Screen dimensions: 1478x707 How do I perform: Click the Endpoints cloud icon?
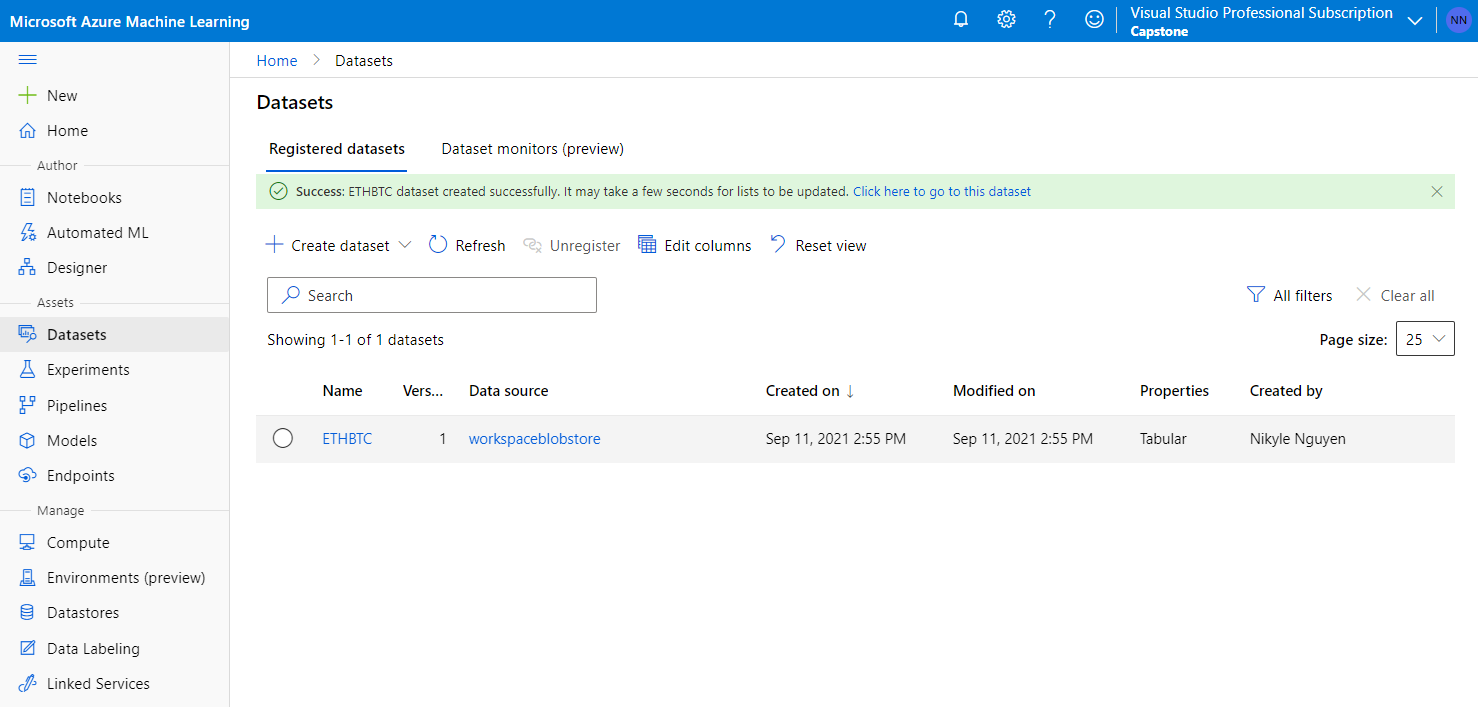tap(27, 476)
